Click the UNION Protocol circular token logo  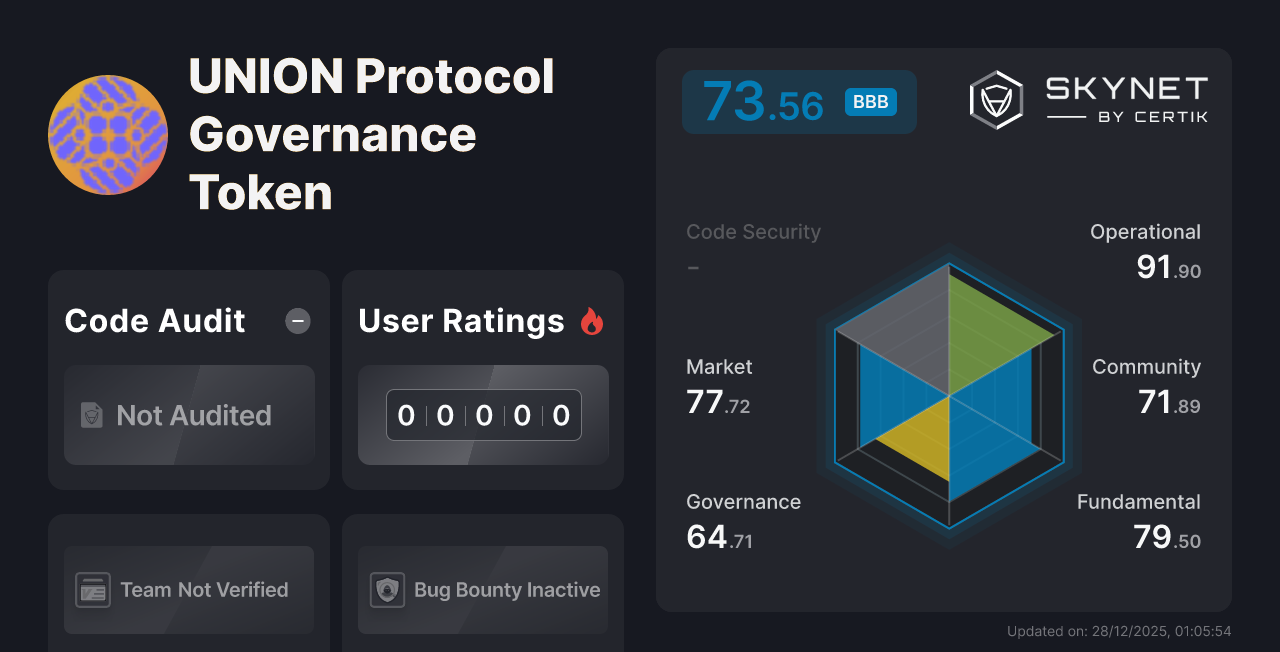107,134
